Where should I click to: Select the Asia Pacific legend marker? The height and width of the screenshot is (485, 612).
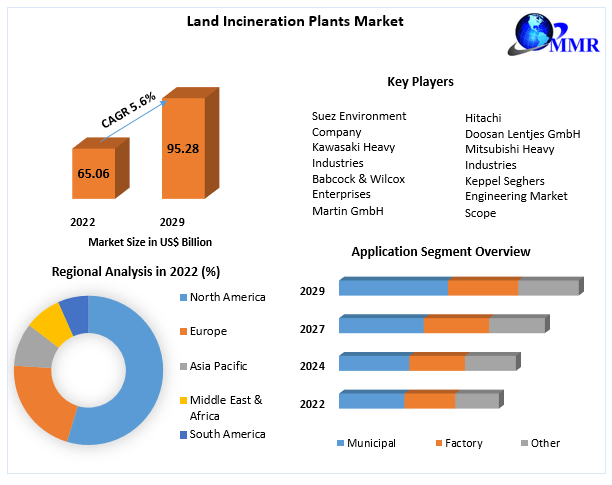(183, 366)
